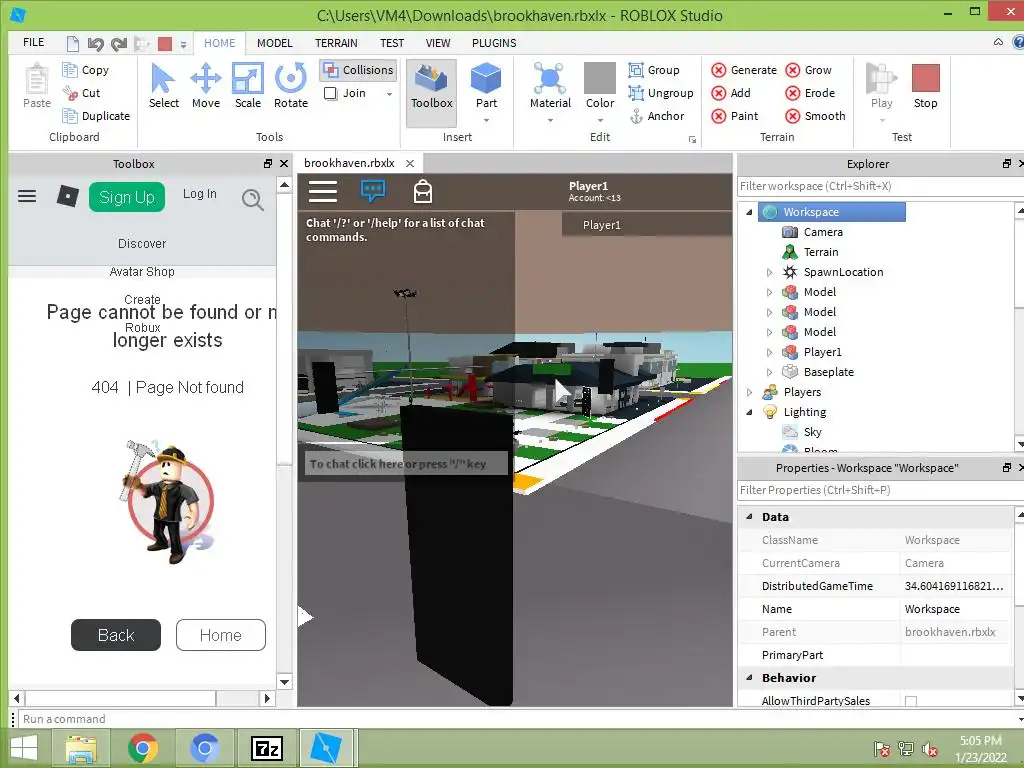Click the Paste button
The width and height of the screenshot is (1024, 768).
click(x=37, y=86)
